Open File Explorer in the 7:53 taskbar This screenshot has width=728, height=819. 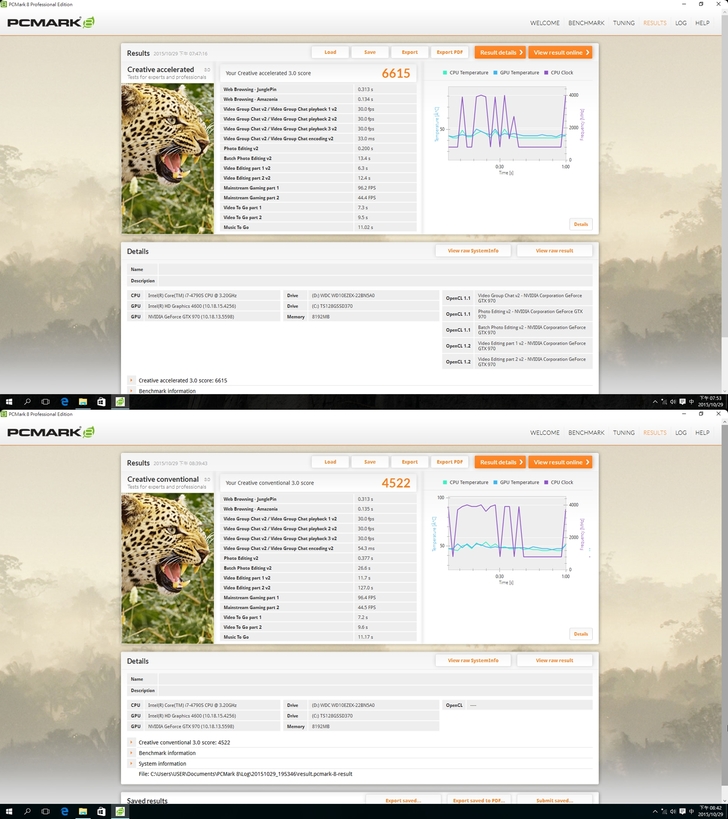coord(83,402)
